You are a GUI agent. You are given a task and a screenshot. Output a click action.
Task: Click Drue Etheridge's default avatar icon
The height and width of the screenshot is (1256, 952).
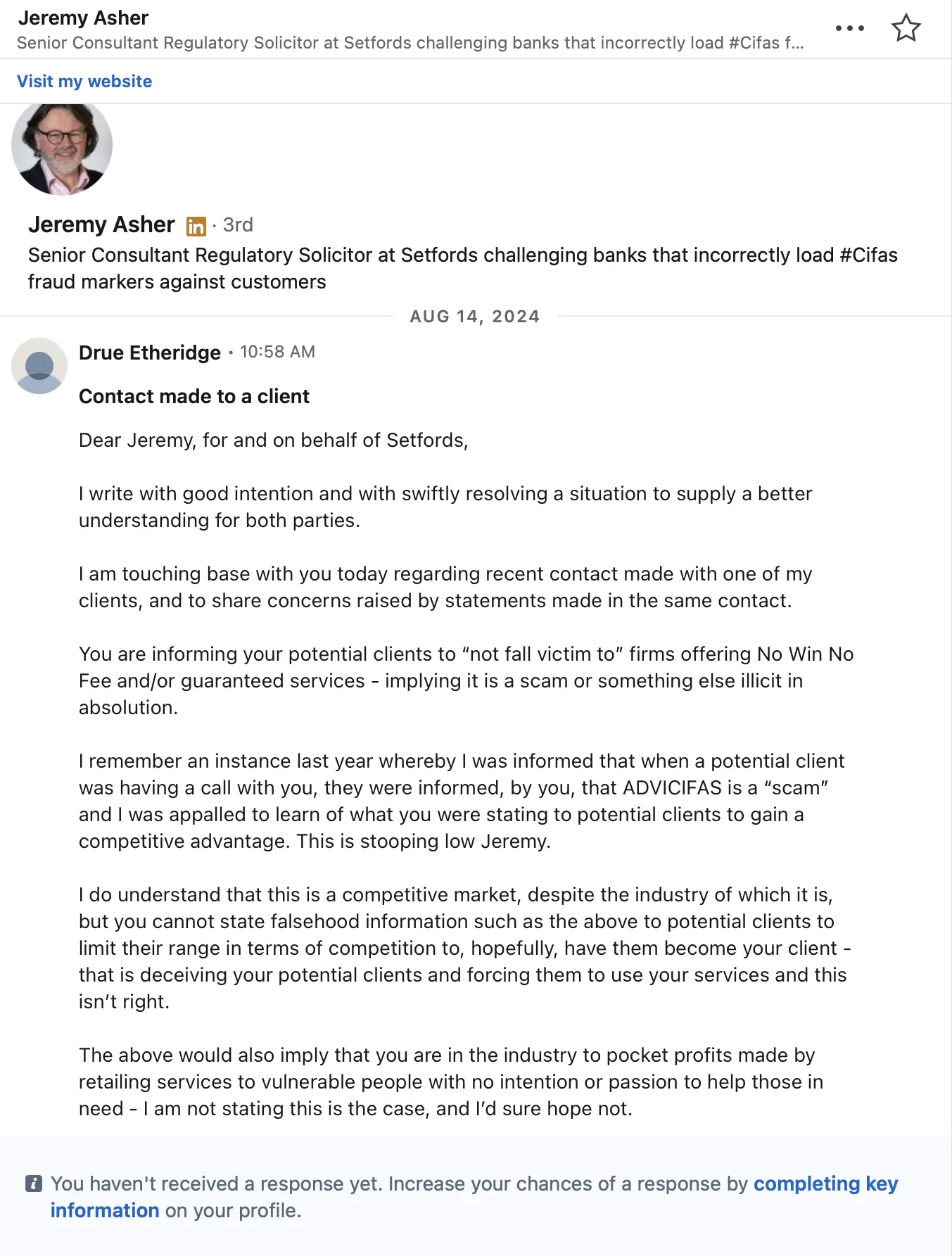pos(39,366)
